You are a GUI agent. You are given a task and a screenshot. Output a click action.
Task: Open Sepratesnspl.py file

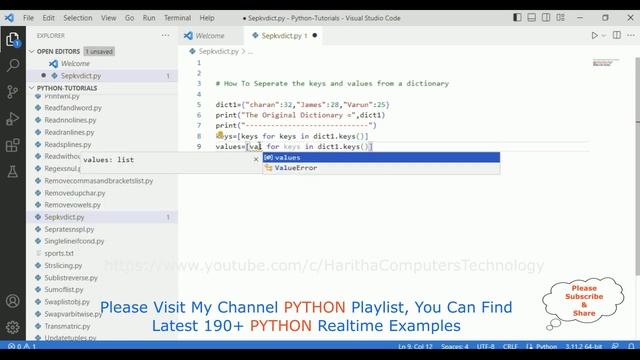tap(69, 229)
